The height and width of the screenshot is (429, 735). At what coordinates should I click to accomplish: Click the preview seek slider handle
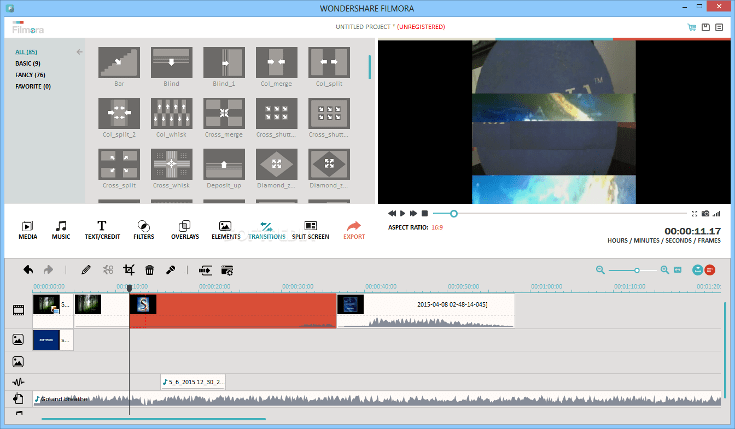point(453,214)
